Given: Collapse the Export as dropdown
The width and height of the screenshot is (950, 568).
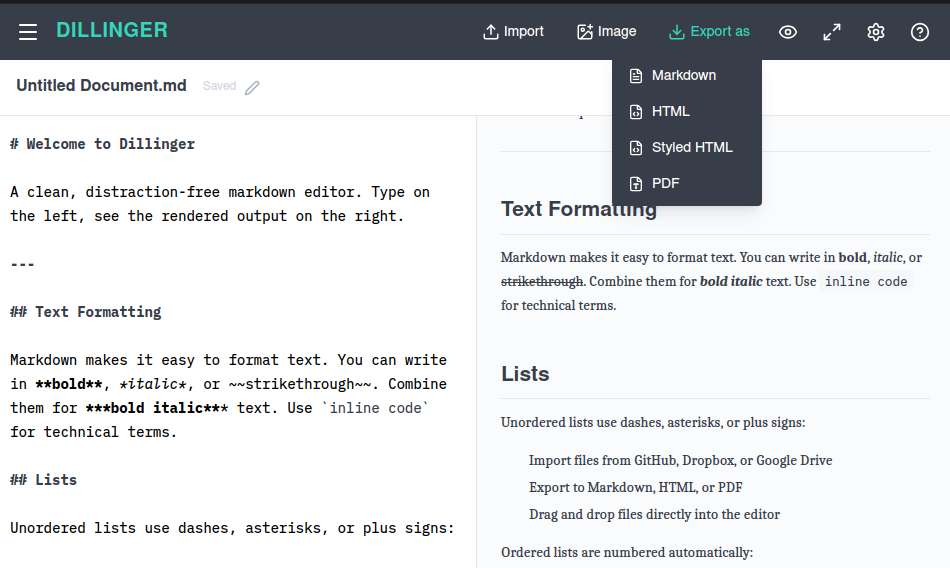Looking at the screenshot, I should click(709, 32).
